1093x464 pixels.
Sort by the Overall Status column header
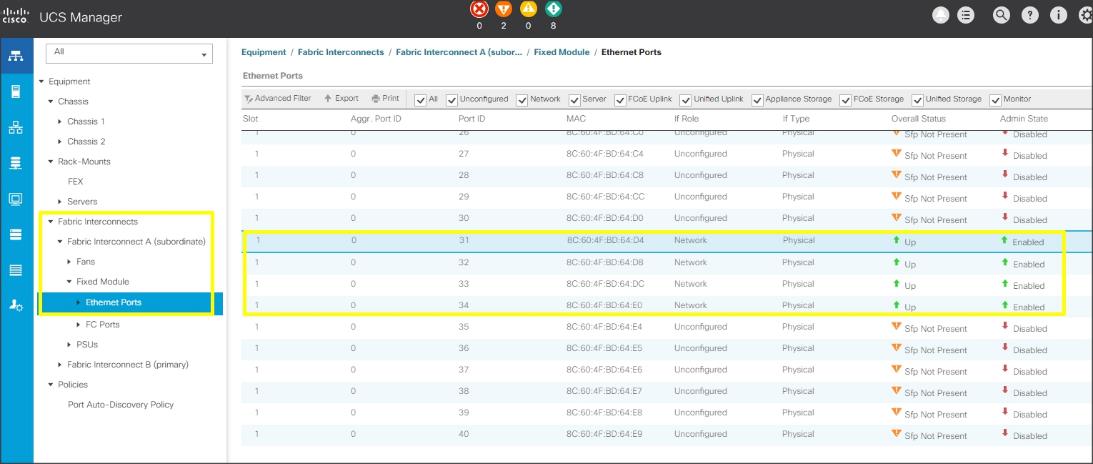919,119
